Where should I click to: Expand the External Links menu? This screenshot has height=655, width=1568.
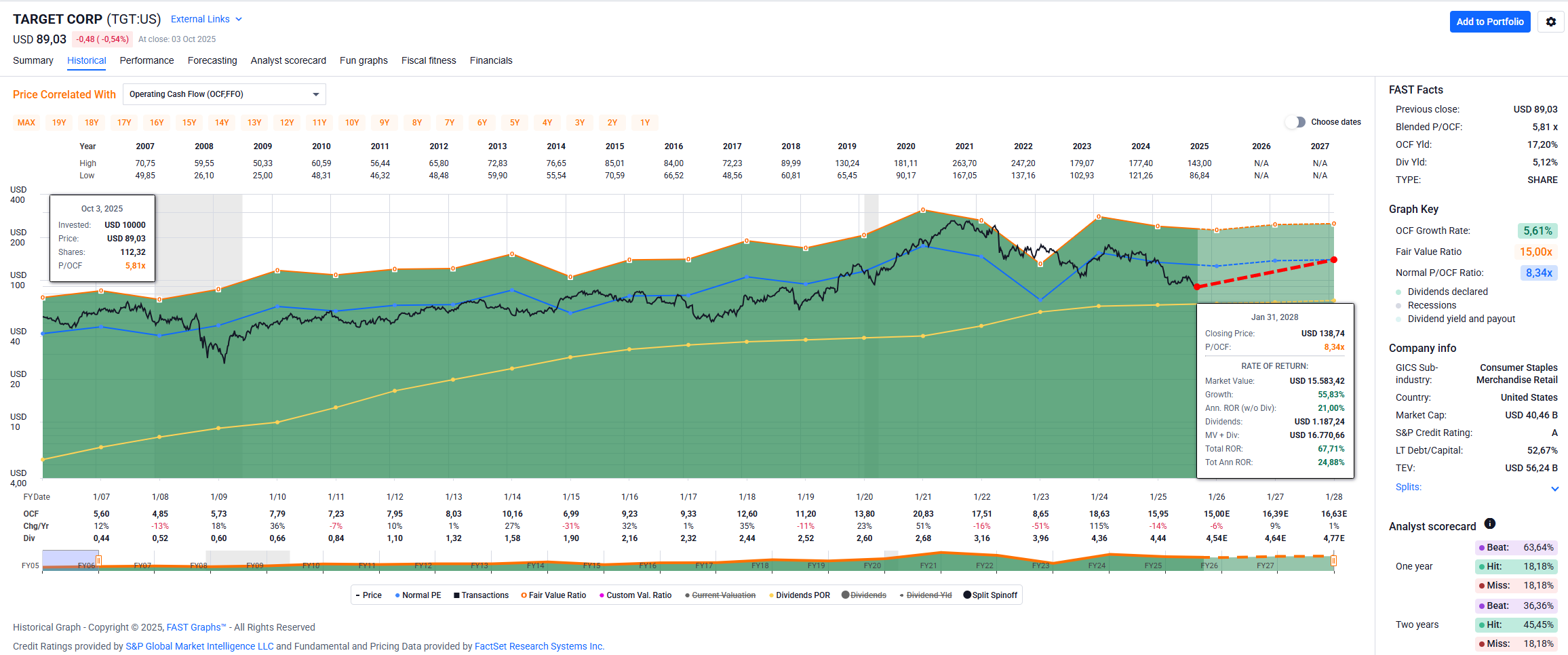click(x=206, y=19)
